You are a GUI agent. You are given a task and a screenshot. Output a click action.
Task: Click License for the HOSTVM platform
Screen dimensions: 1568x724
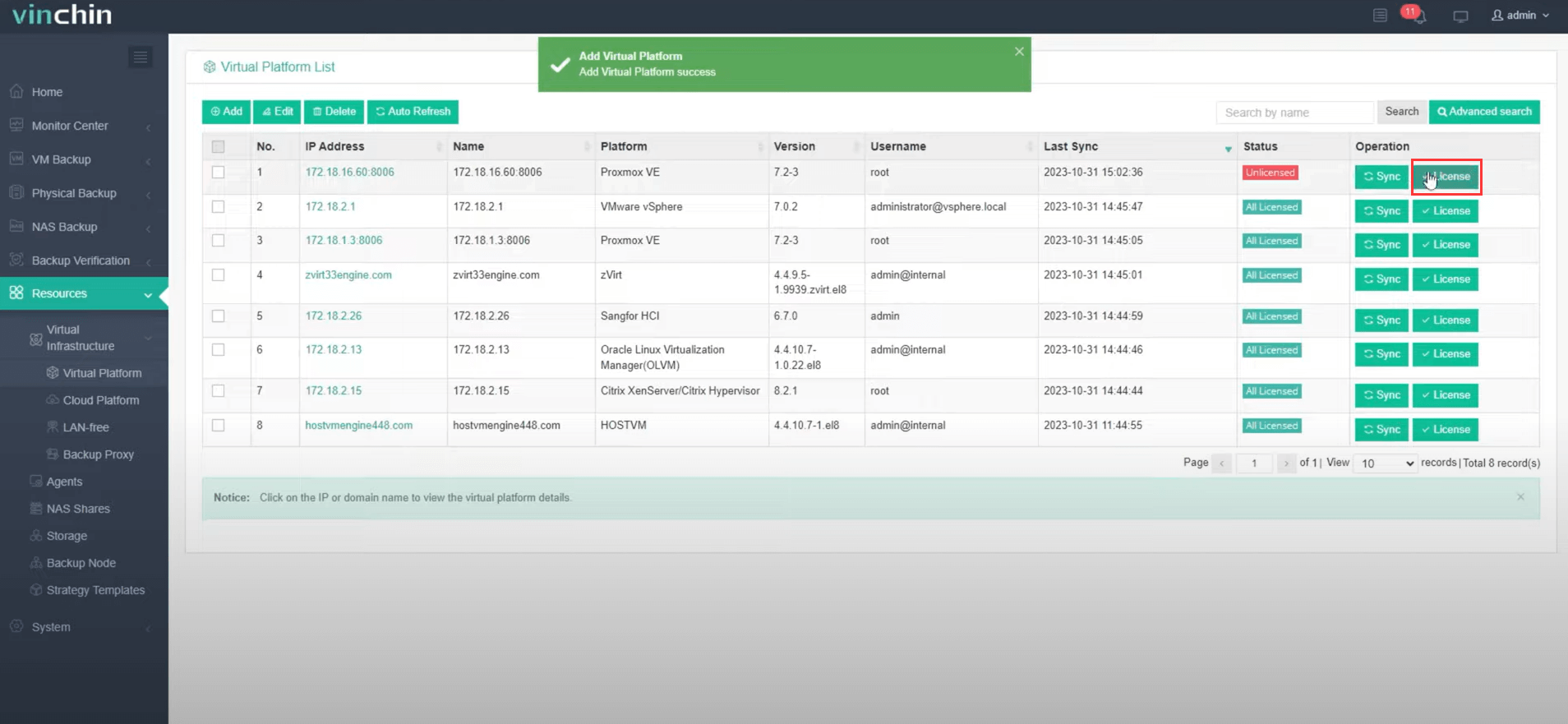coord(1446,430)
